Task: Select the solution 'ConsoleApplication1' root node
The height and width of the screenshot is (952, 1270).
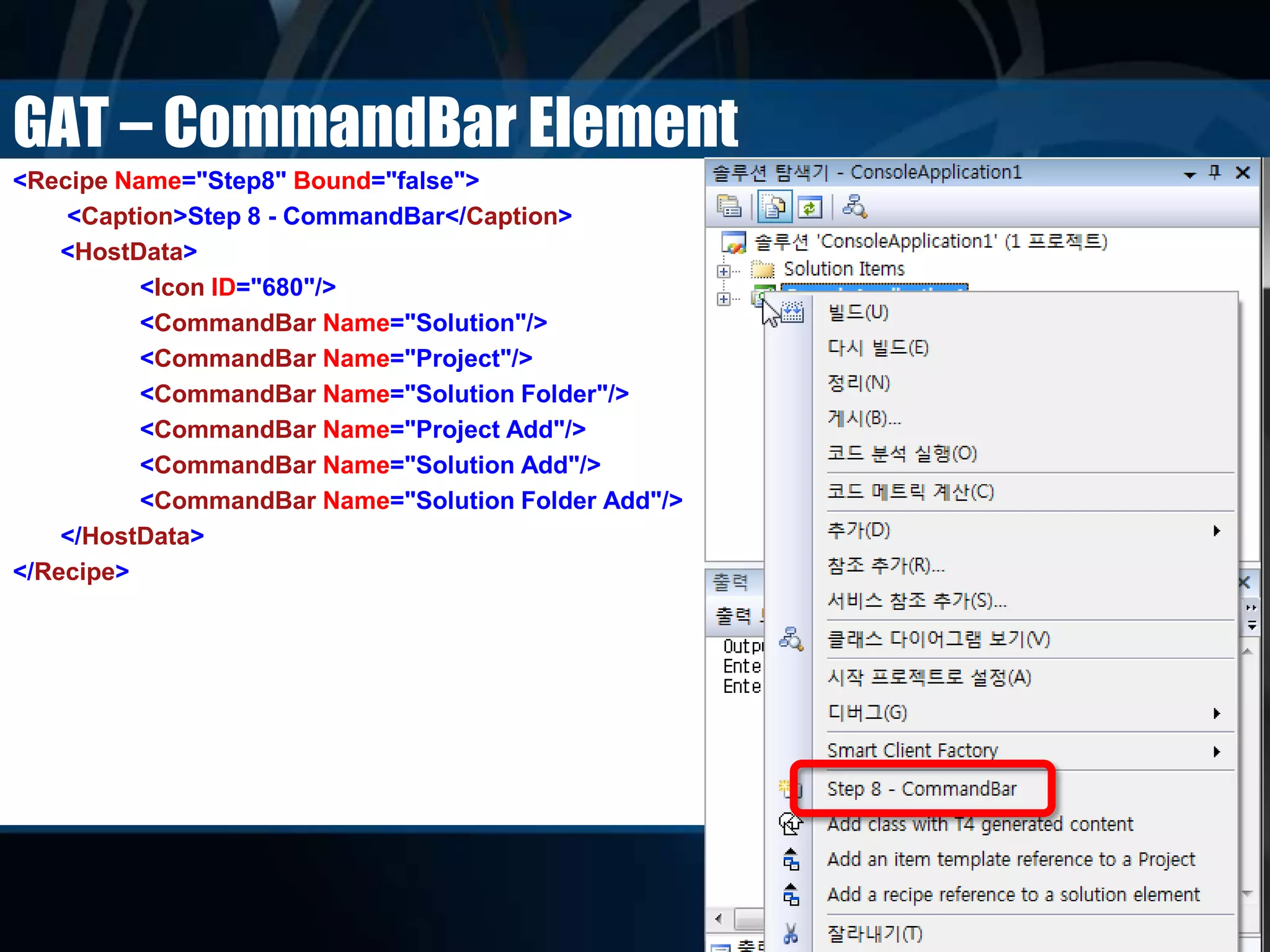Action: [931, 241]
